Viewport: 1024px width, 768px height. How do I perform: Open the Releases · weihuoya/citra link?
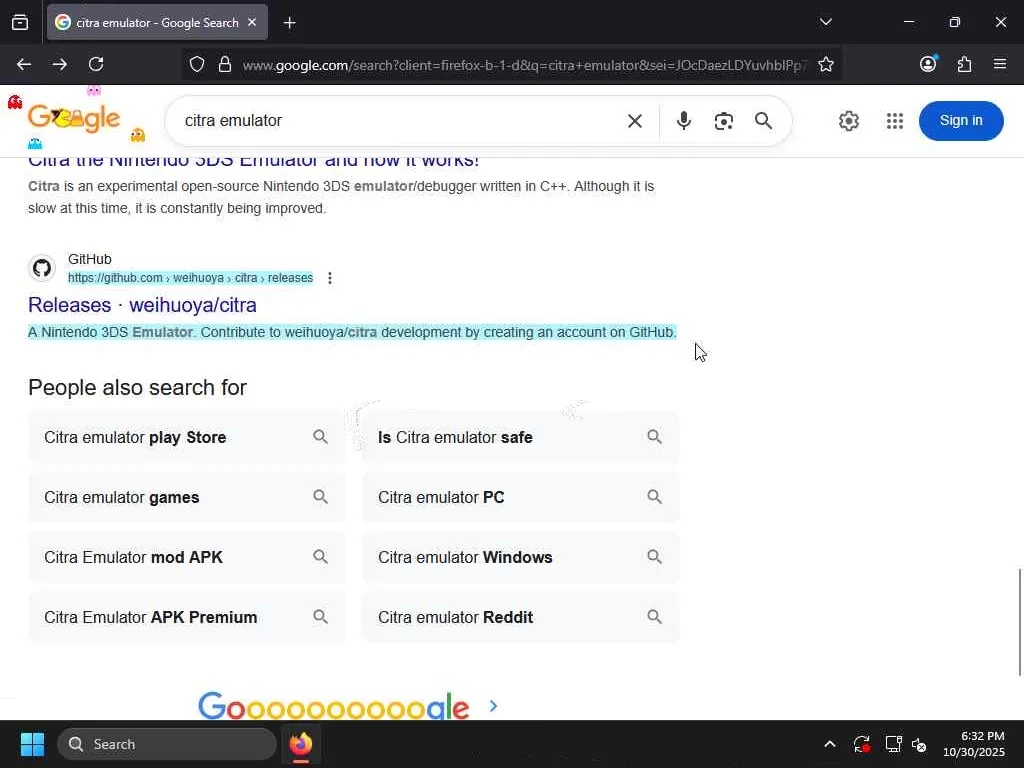142,305
